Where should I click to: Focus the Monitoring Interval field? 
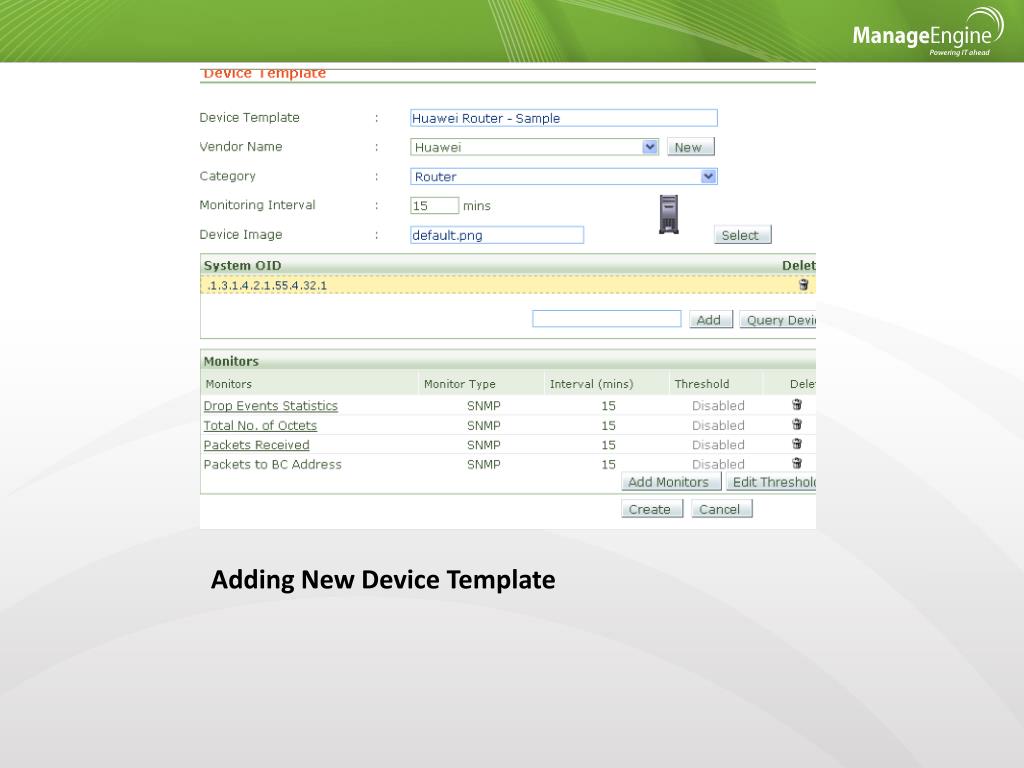click(434, 206)
